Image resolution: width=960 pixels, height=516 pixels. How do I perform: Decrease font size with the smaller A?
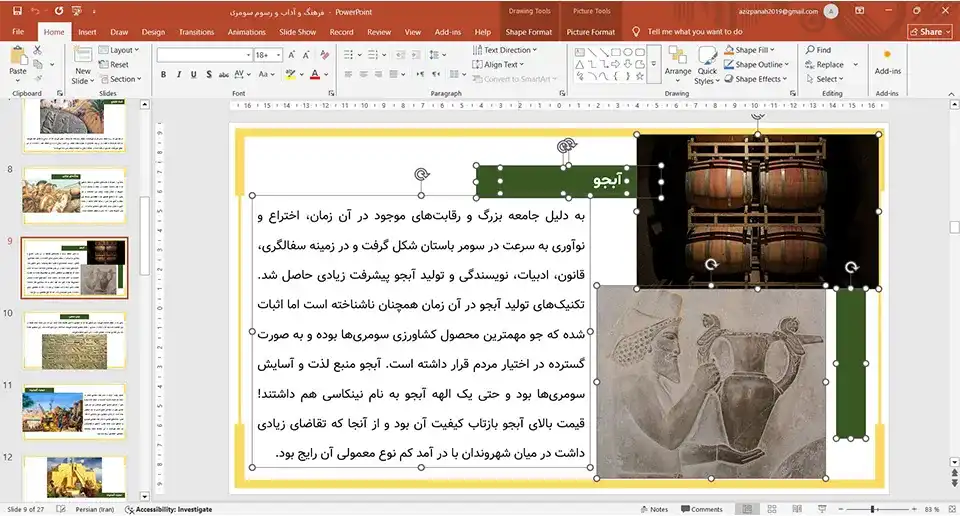coord(306,54)
